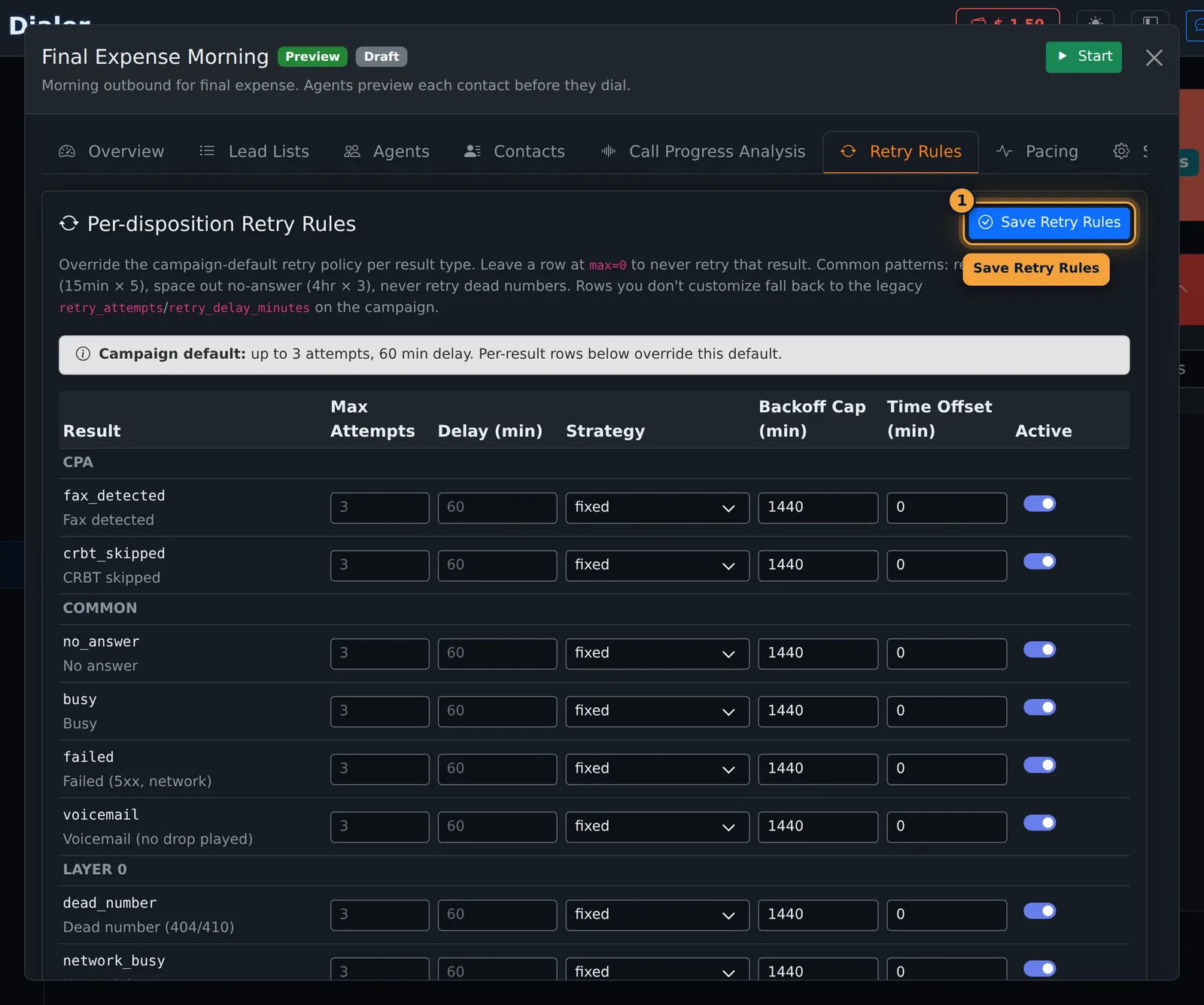Open the Call Progress Analysis tab

point(703,152)
